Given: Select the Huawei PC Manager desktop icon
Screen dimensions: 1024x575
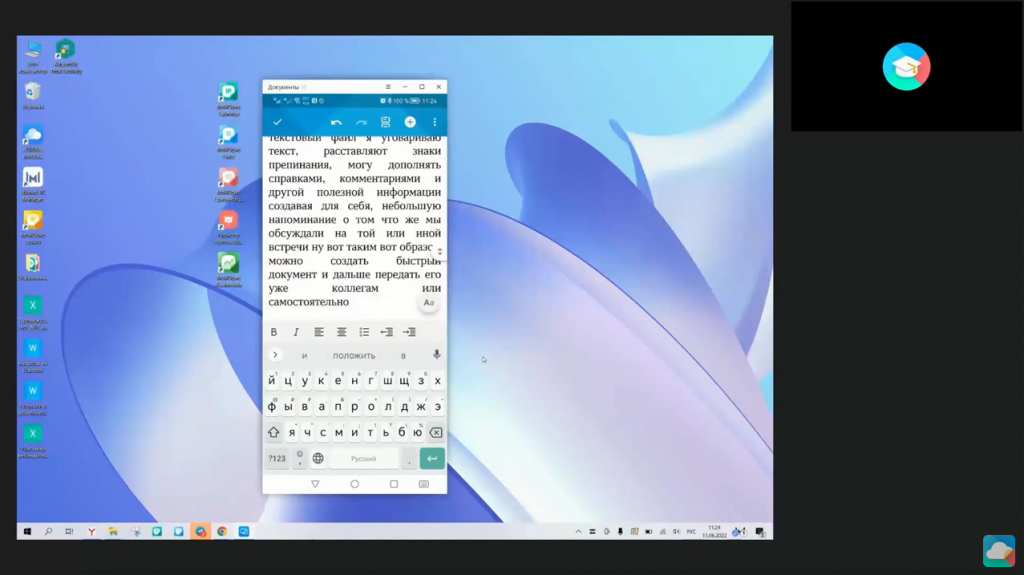Looking at the screenshot, I should click(x=33, y=184).
